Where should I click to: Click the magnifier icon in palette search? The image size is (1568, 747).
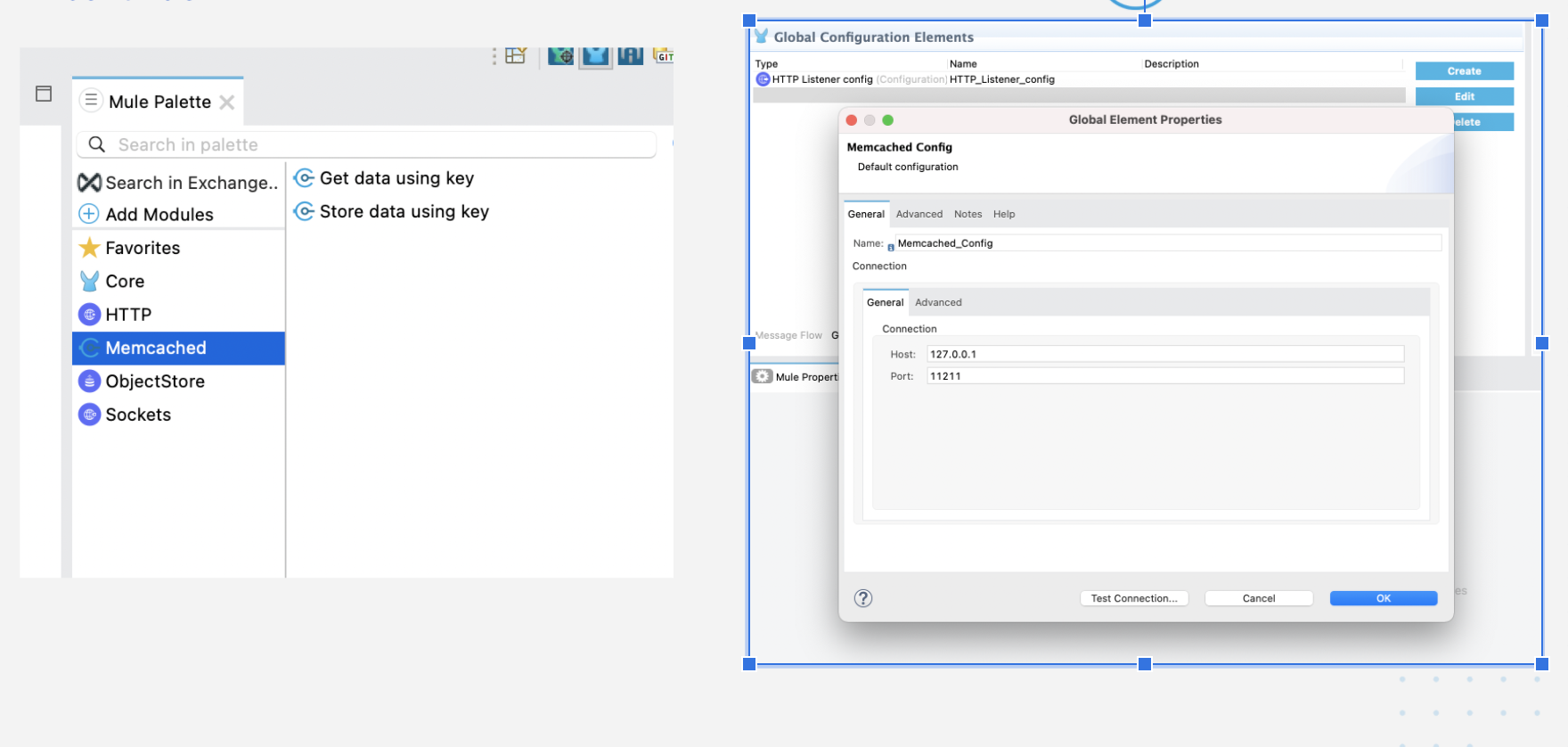click(x=97, y=144)
